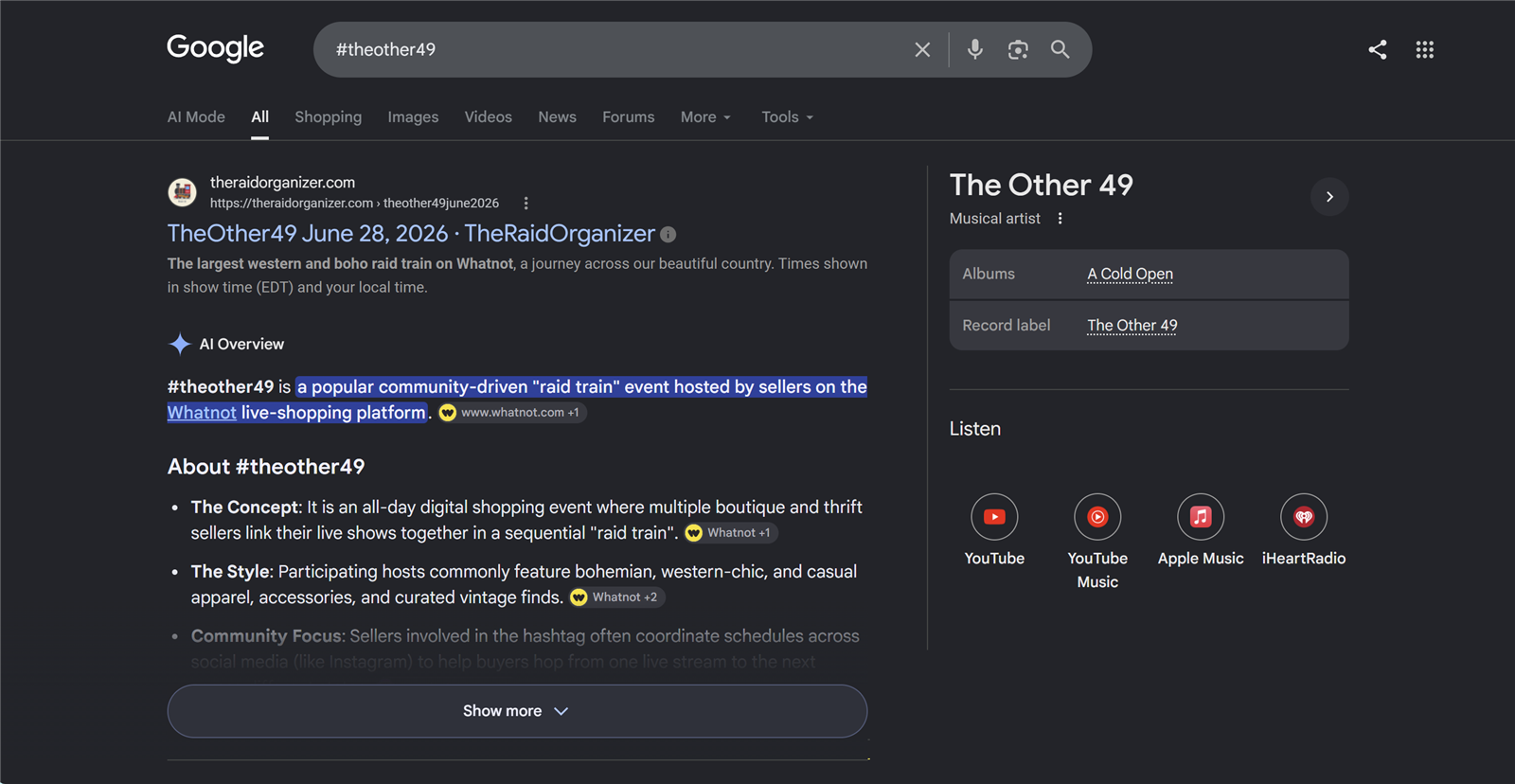Click the Record label row label

coord(1007,326)
